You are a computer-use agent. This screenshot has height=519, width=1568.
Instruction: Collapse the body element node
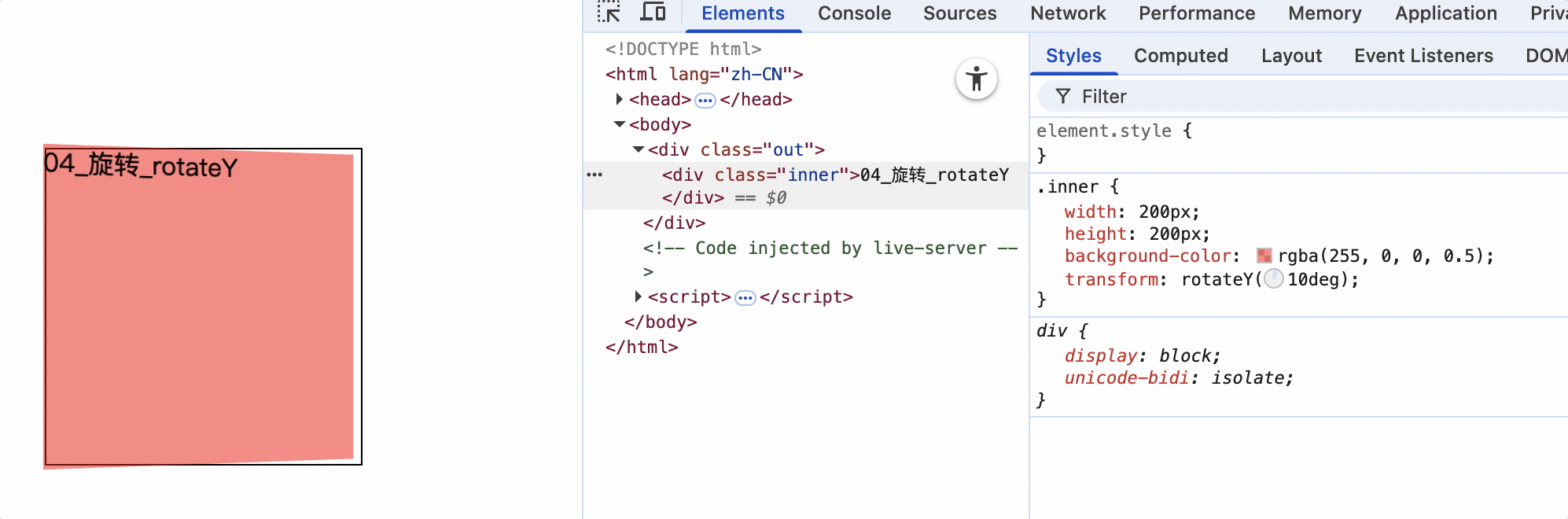620,124
